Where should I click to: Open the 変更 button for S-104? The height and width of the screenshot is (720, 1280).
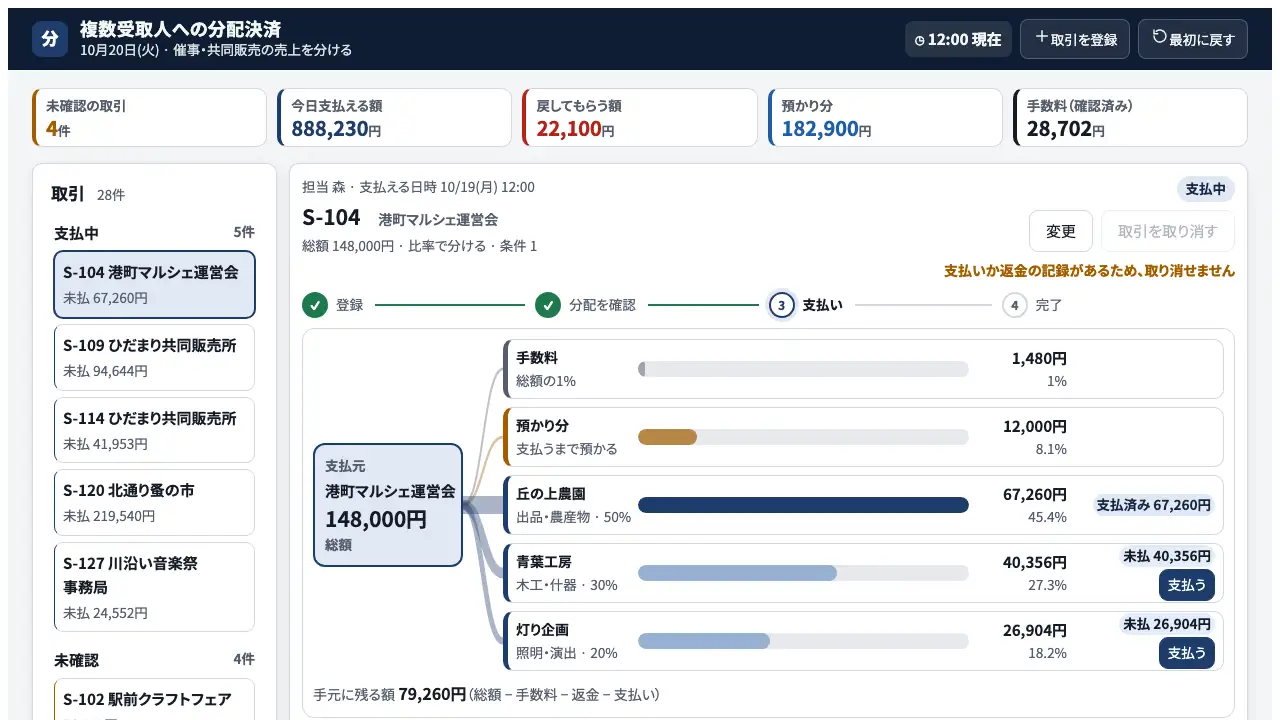coord(1061,231)
